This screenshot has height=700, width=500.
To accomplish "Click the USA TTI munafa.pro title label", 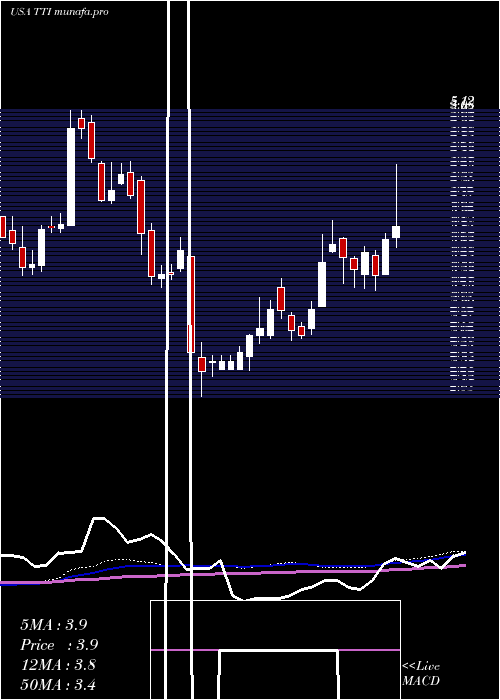I will tap(59, 12).
